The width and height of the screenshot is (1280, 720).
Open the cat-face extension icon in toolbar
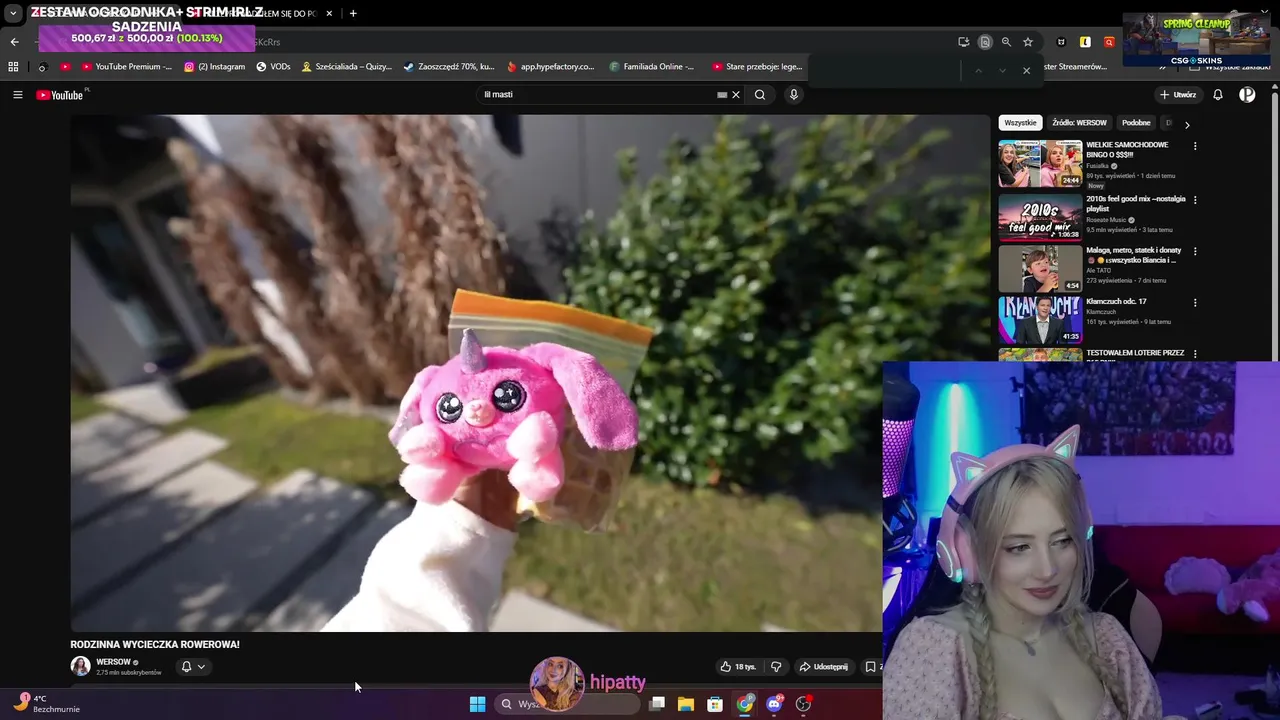1061,42
